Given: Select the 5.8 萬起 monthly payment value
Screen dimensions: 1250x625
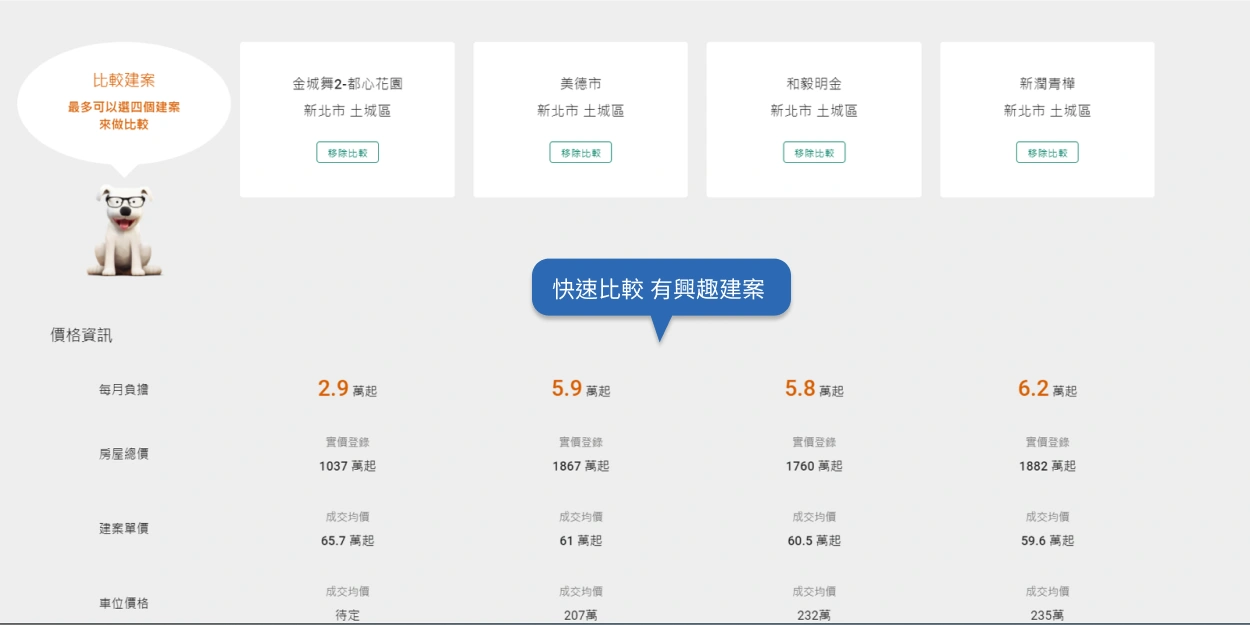Looking at the screenshot, I should tap(814, 389).
